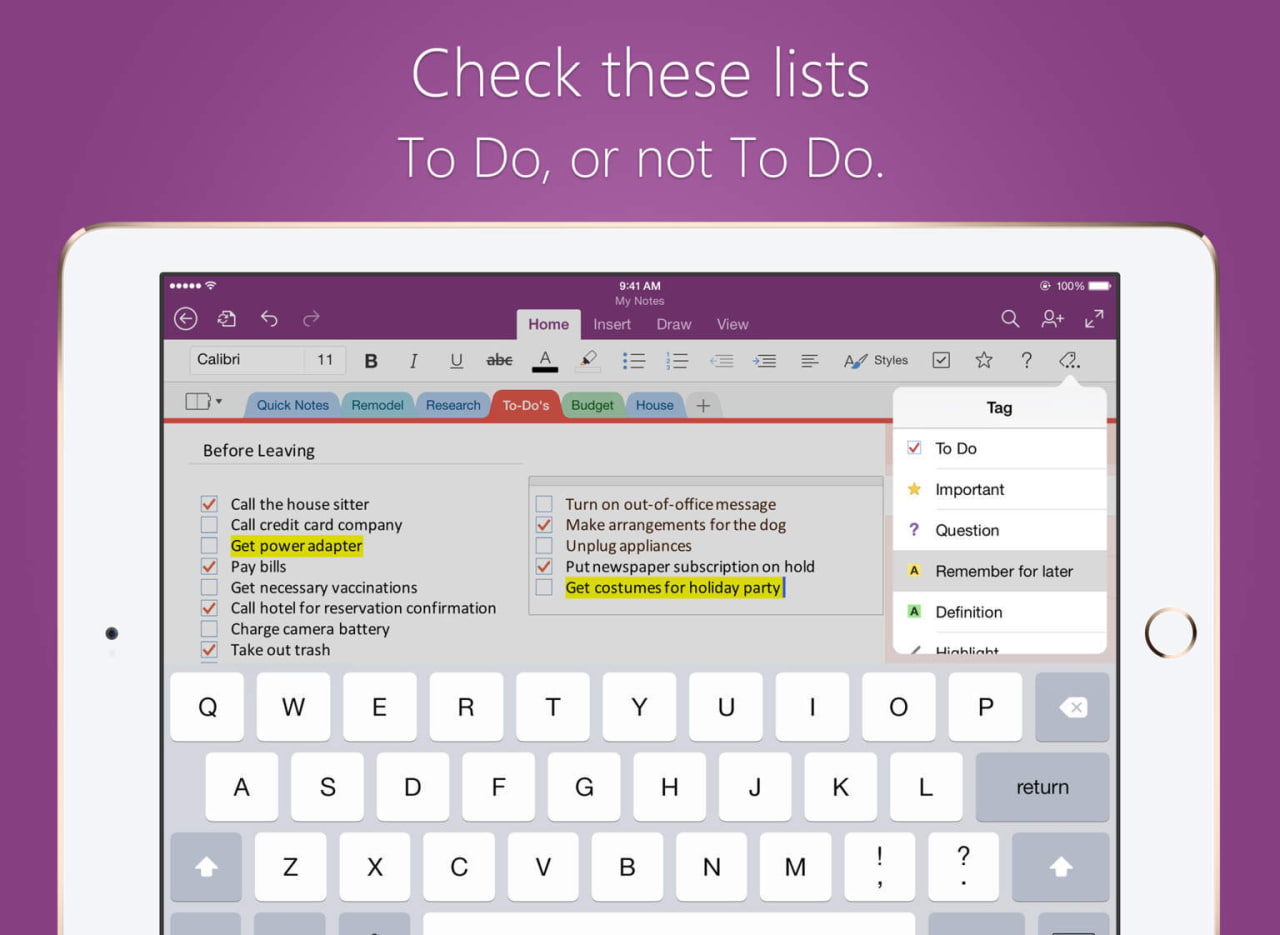Increase paragraph indent
The width and height of the screenshot is (1280, 935).
click(765, 361)
